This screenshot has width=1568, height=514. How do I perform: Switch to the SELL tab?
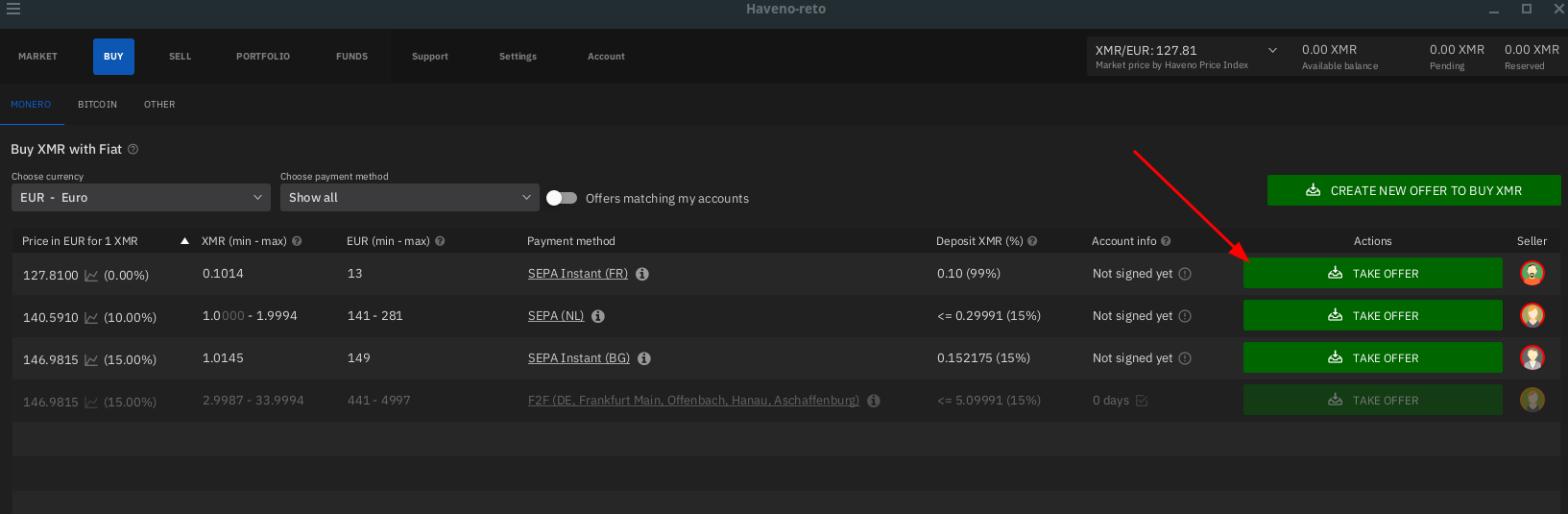pos(180,57)
